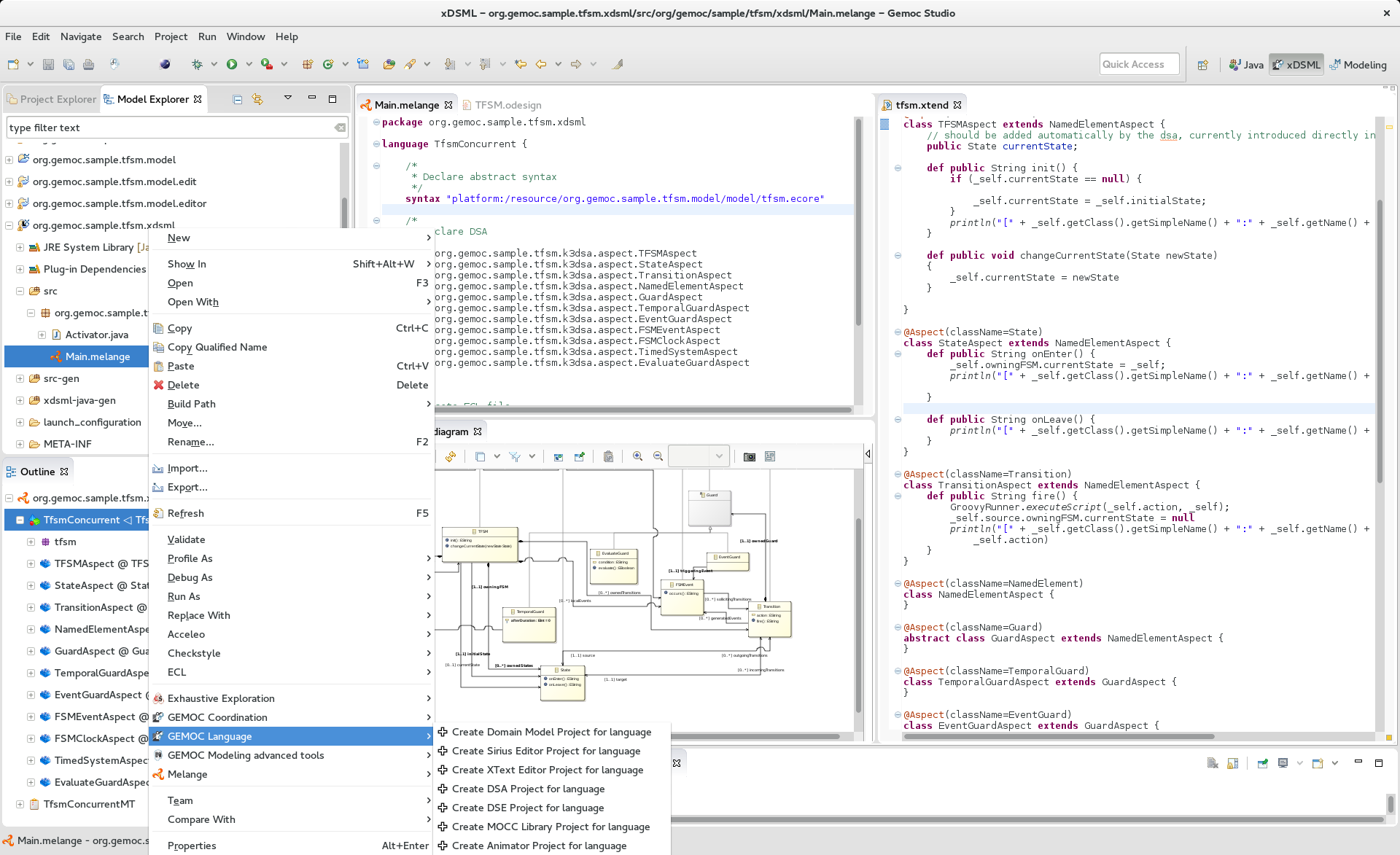1400x855 pixels.
Task: Click the Java perspective icon
Action: pyautogui.click(x=1243, y=64)
